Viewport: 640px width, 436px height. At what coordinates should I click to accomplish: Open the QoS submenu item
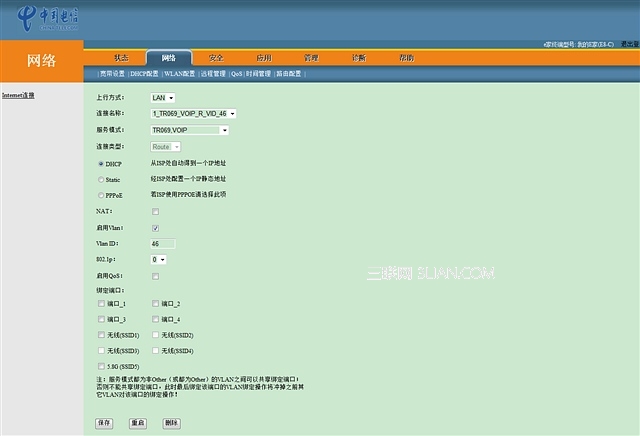coord(236,74)
